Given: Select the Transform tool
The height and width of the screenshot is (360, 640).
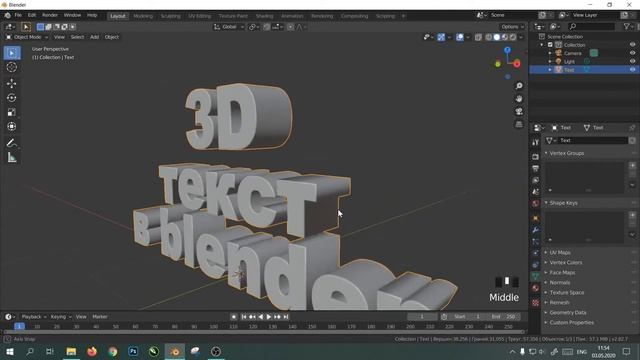Looking at the screenshot, I should pyautogui.click(x=12, y=127).
